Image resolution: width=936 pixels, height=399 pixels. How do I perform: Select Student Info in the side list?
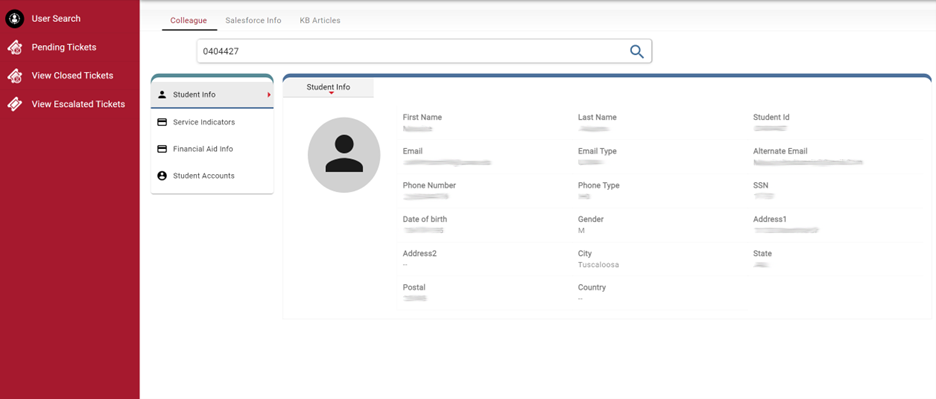click(x=212, y=94)
